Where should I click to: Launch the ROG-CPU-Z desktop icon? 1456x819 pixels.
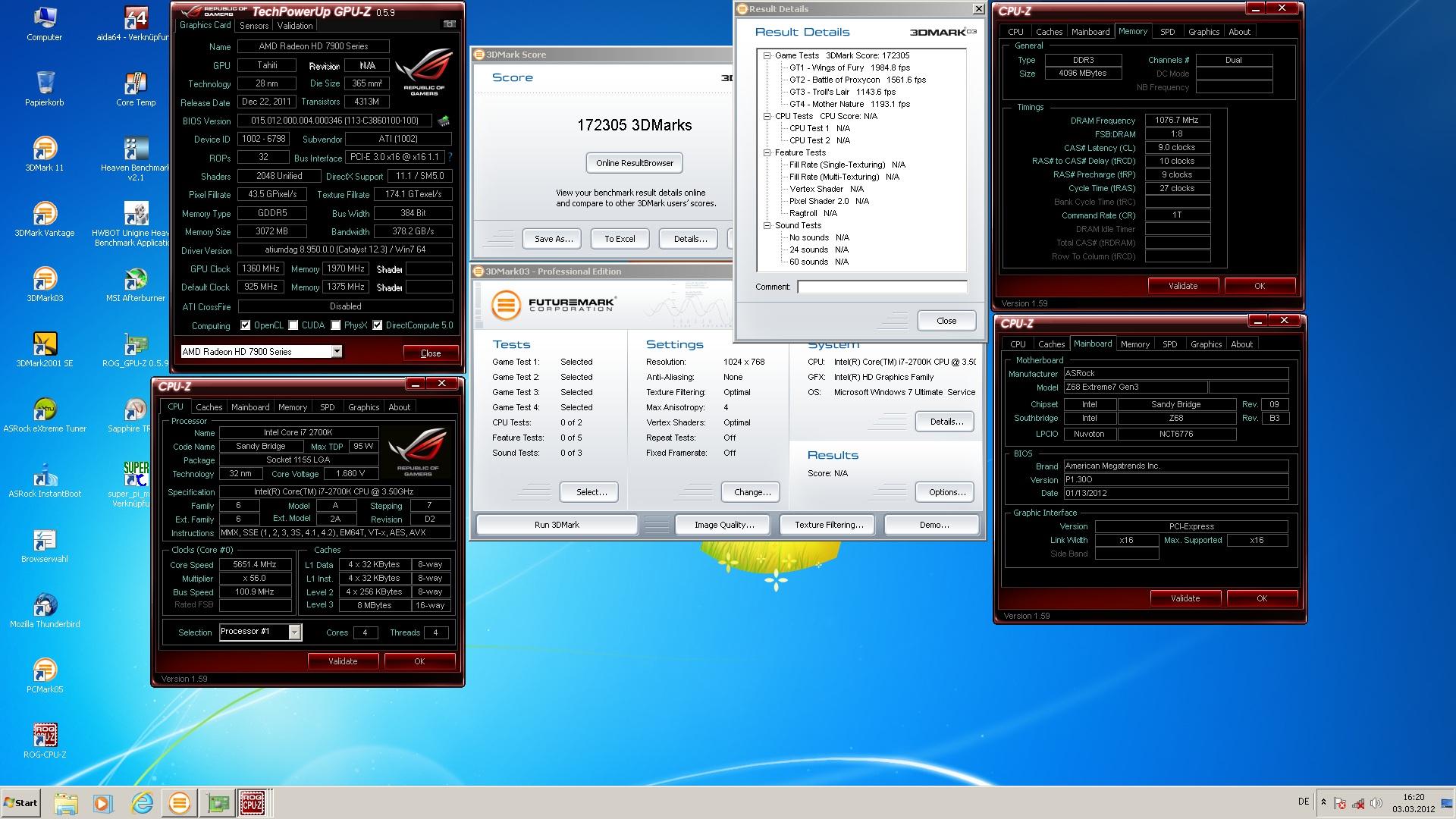point(45,742)
